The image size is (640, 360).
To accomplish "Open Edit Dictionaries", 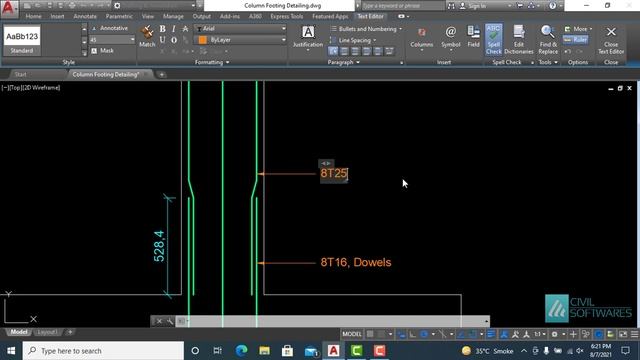I will 519,39.
